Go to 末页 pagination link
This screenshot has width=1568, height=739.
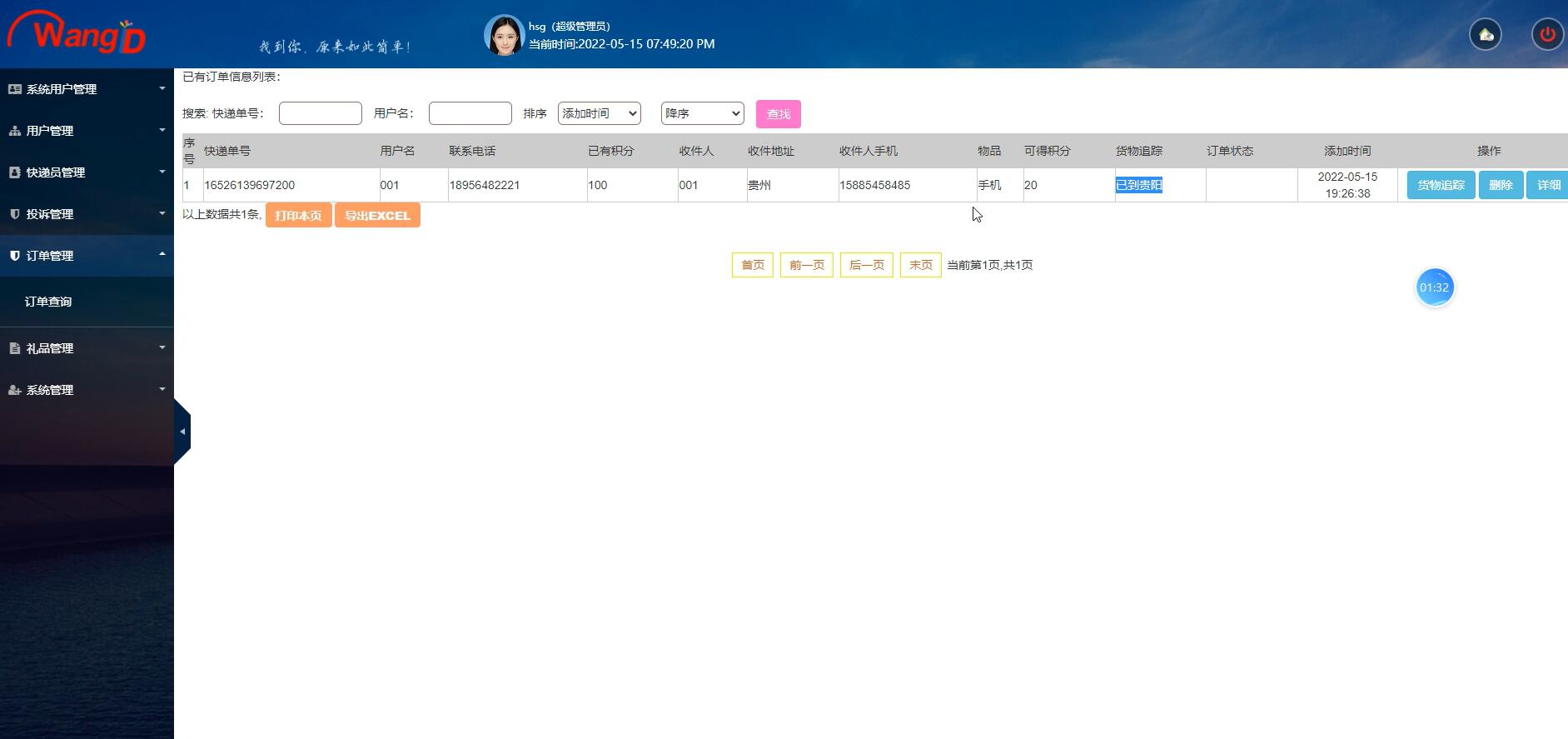(x=921, y=265)
